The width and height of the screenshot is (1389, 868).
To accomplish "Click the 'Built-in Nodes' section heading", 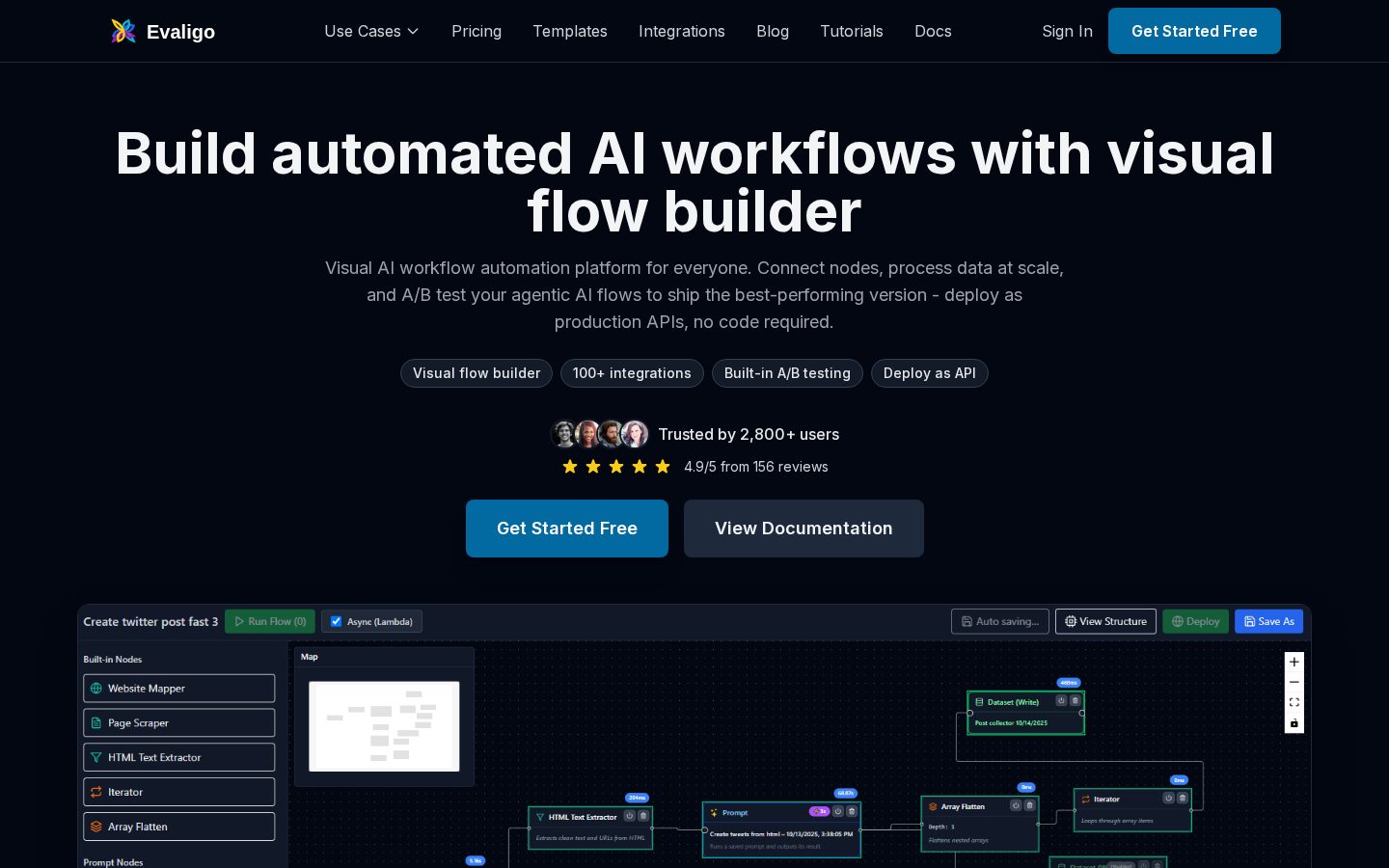I will click(113, 660).
